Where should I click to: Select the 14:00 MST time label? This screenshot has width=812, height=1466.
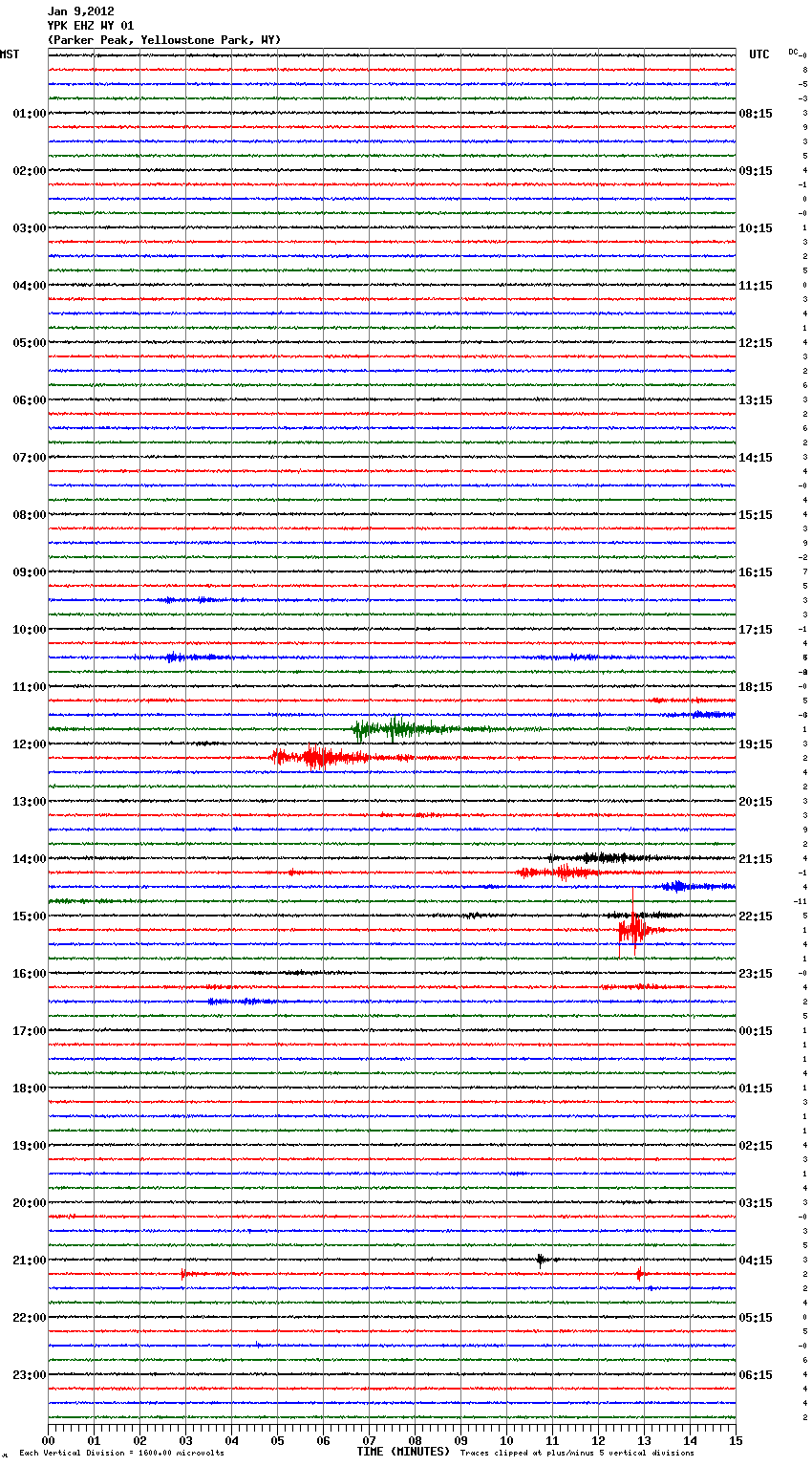click(x=30, y=859)
